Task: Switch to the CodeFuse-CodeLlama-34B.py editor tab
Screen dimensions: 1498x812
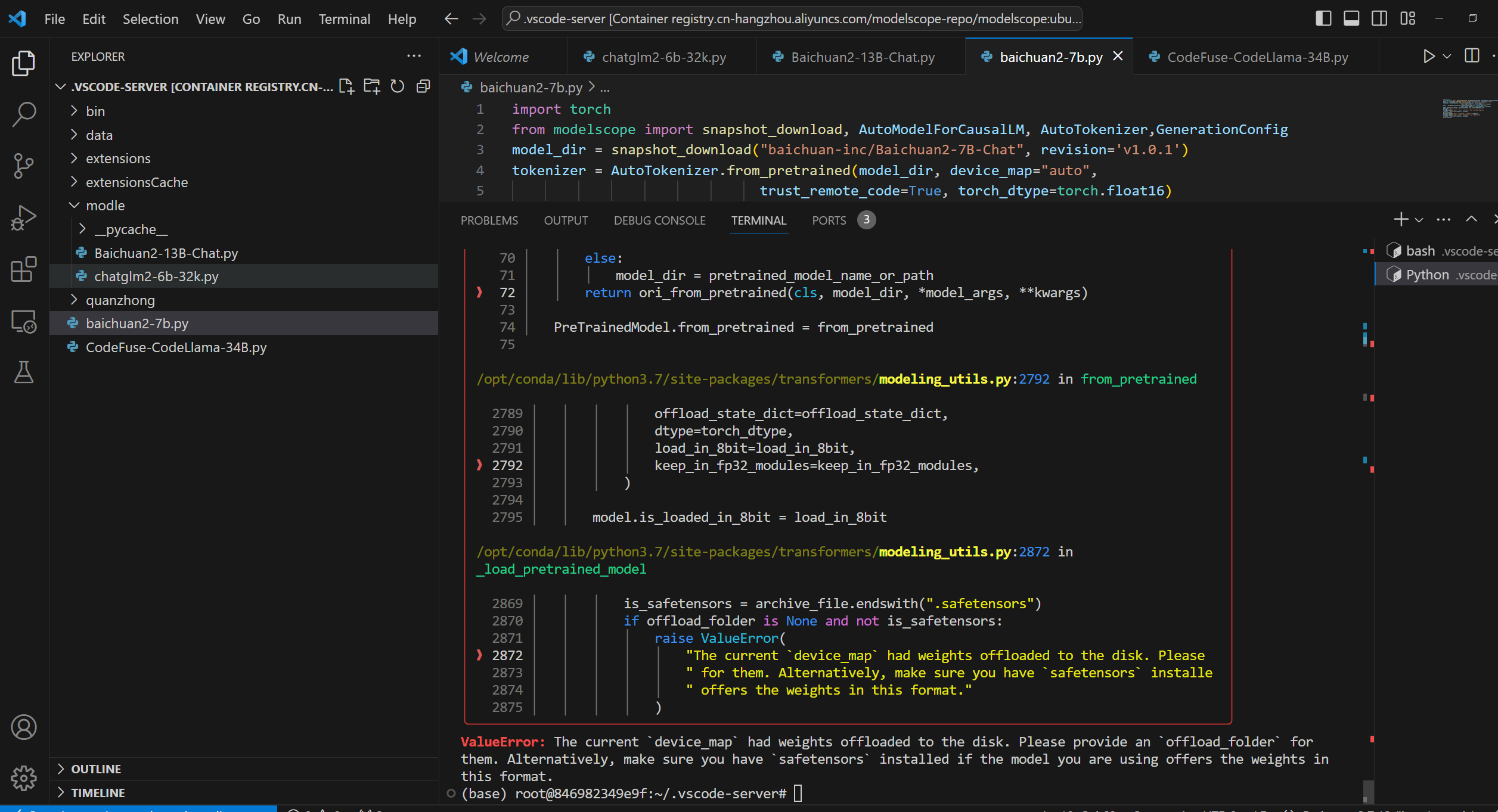Action: pyautogui.click(x=1256, y=57)
